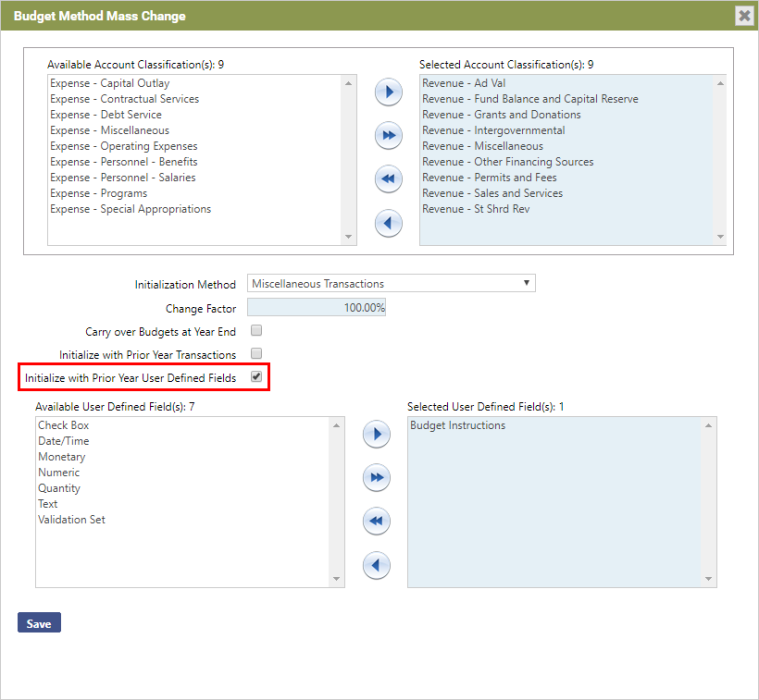Screen dimensions: 759x700
Task: Click move-all-left double arrow for Account Classifications
Action: point(388,179)
